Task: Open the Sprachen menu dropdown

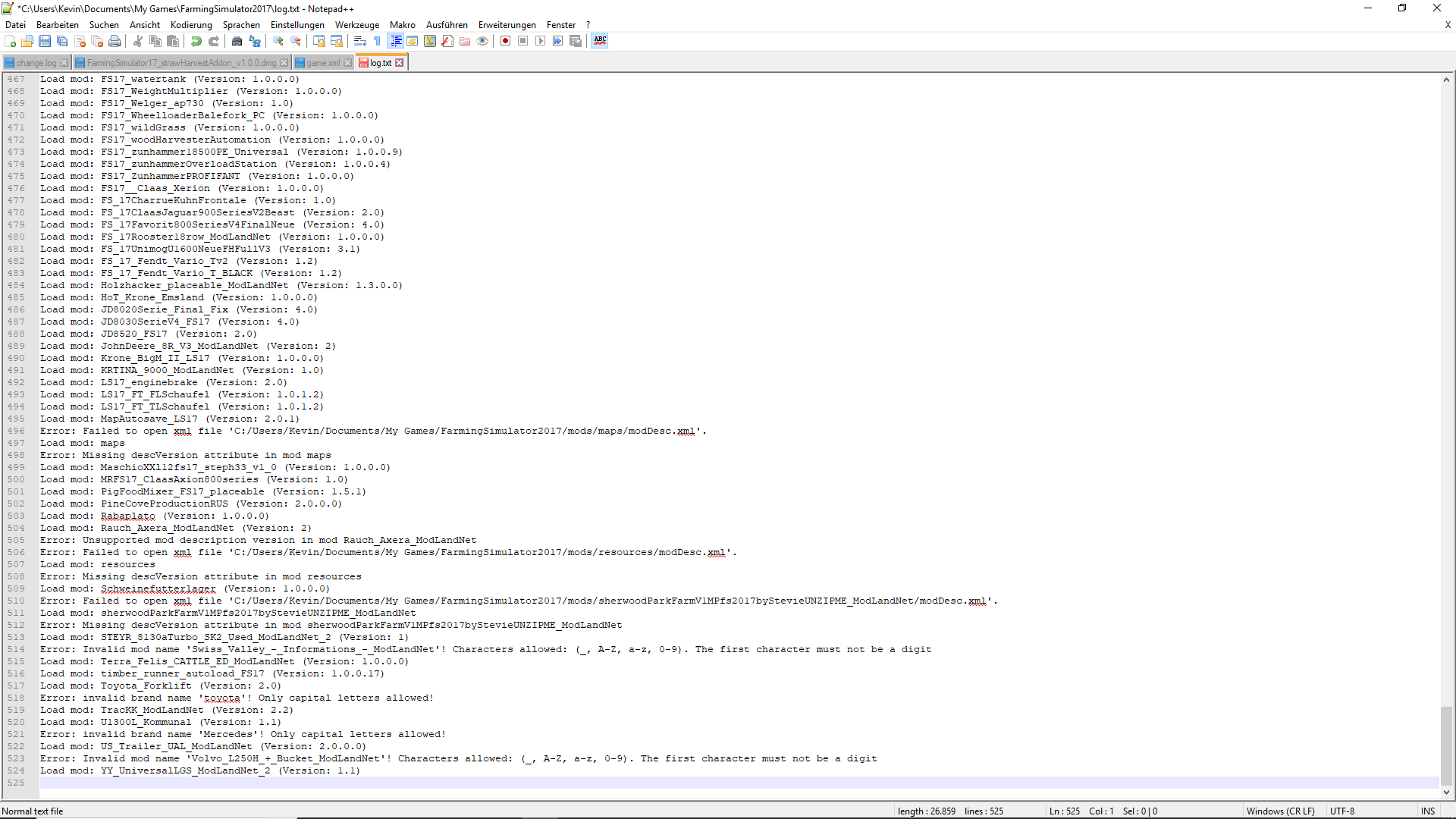Action: coord(241,25)
